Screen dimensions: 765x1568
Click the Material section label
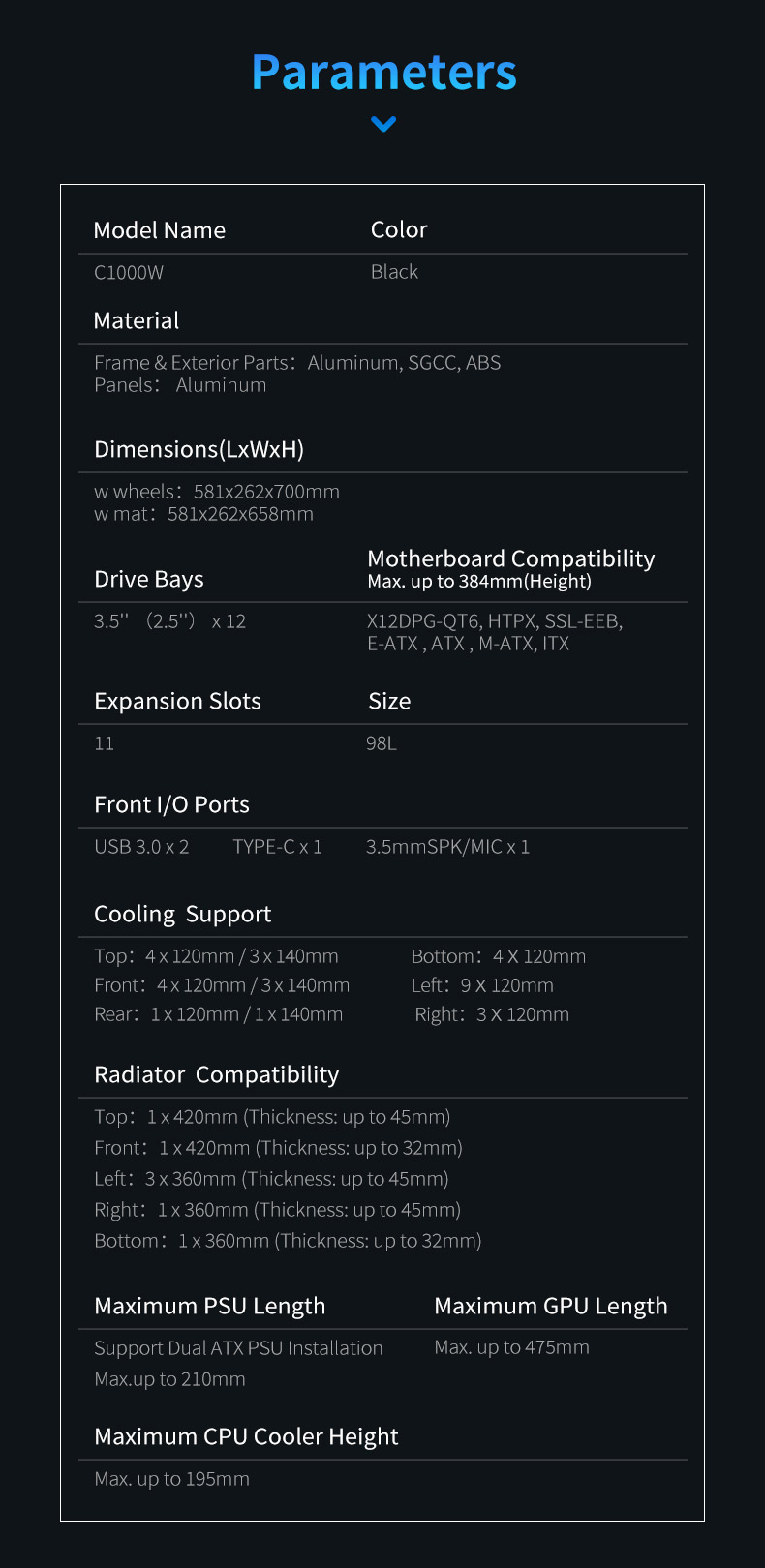pos(137,320)
